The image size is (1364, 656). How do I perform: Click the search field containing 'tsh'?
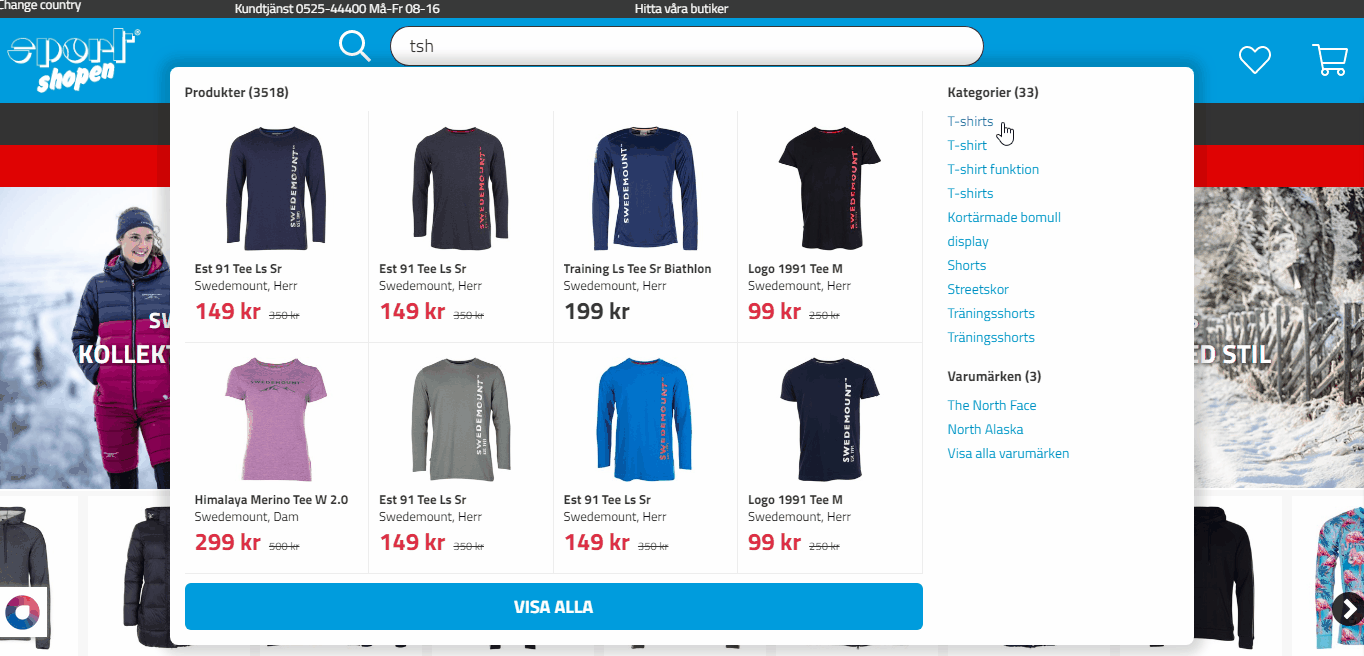click(x=686, y=46)
